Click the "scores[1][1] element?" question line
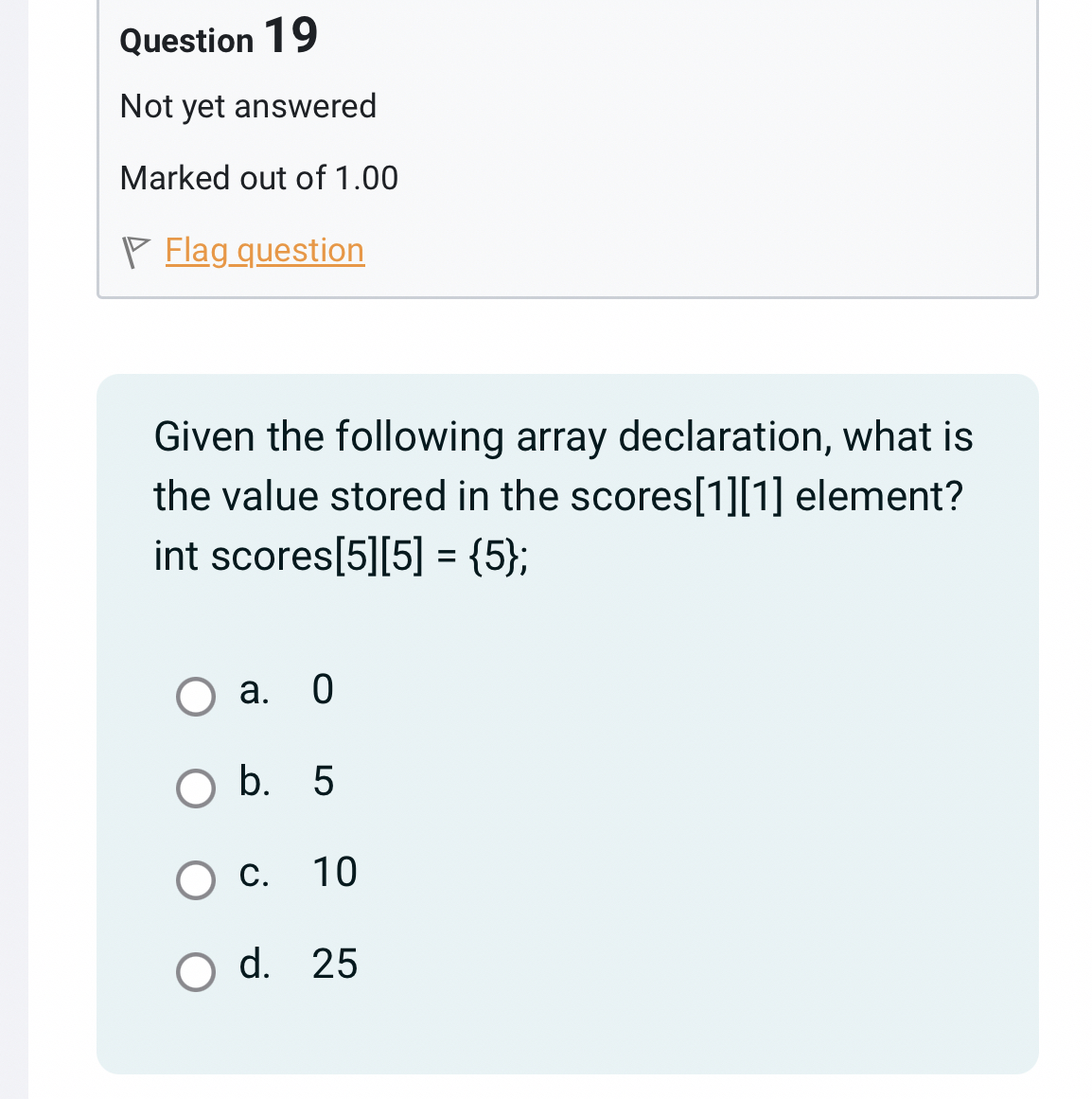Viewport: 1092px width, 1099px height. click(x=558, y=496)
